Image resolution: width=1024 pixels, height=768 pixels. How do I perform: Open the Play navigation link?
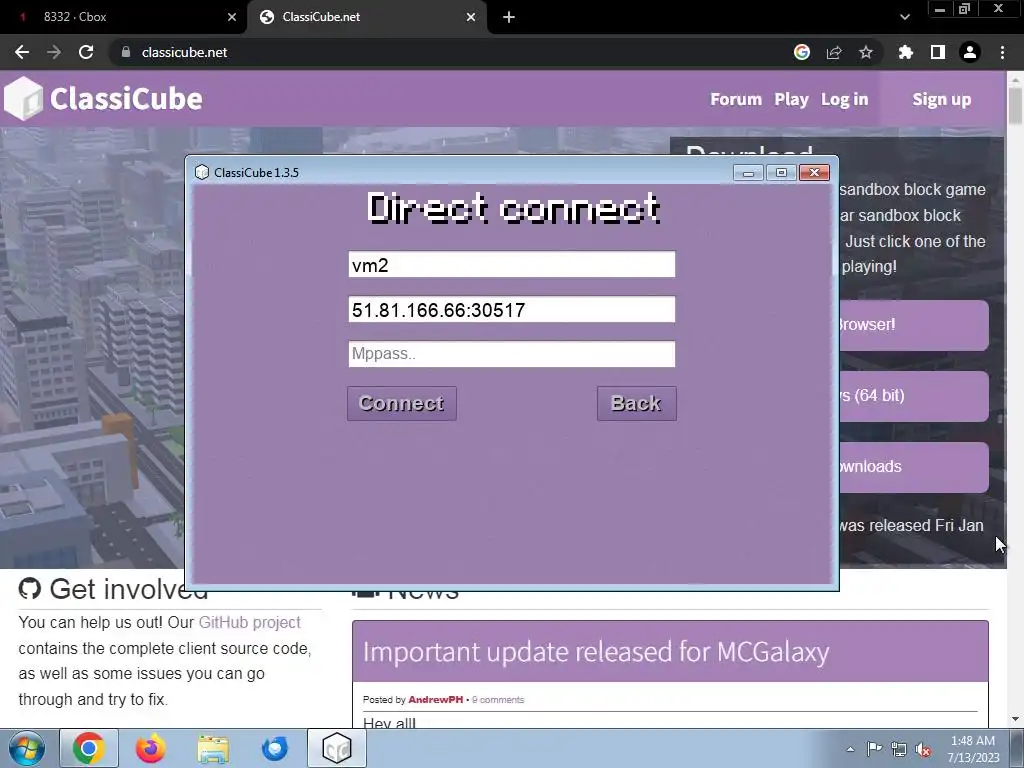[791, 99]
